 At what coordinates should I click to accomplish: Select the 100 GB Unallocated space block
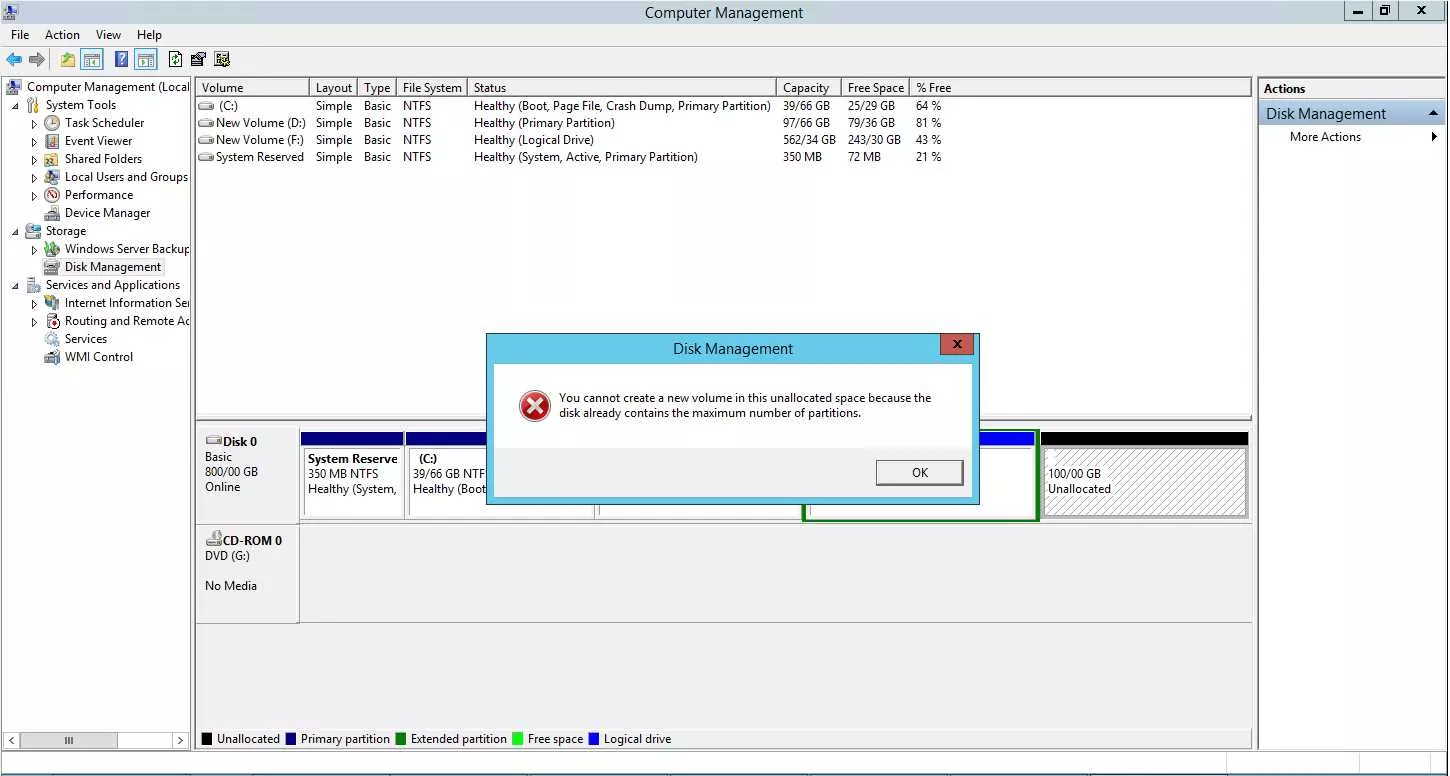point(1144,482)
